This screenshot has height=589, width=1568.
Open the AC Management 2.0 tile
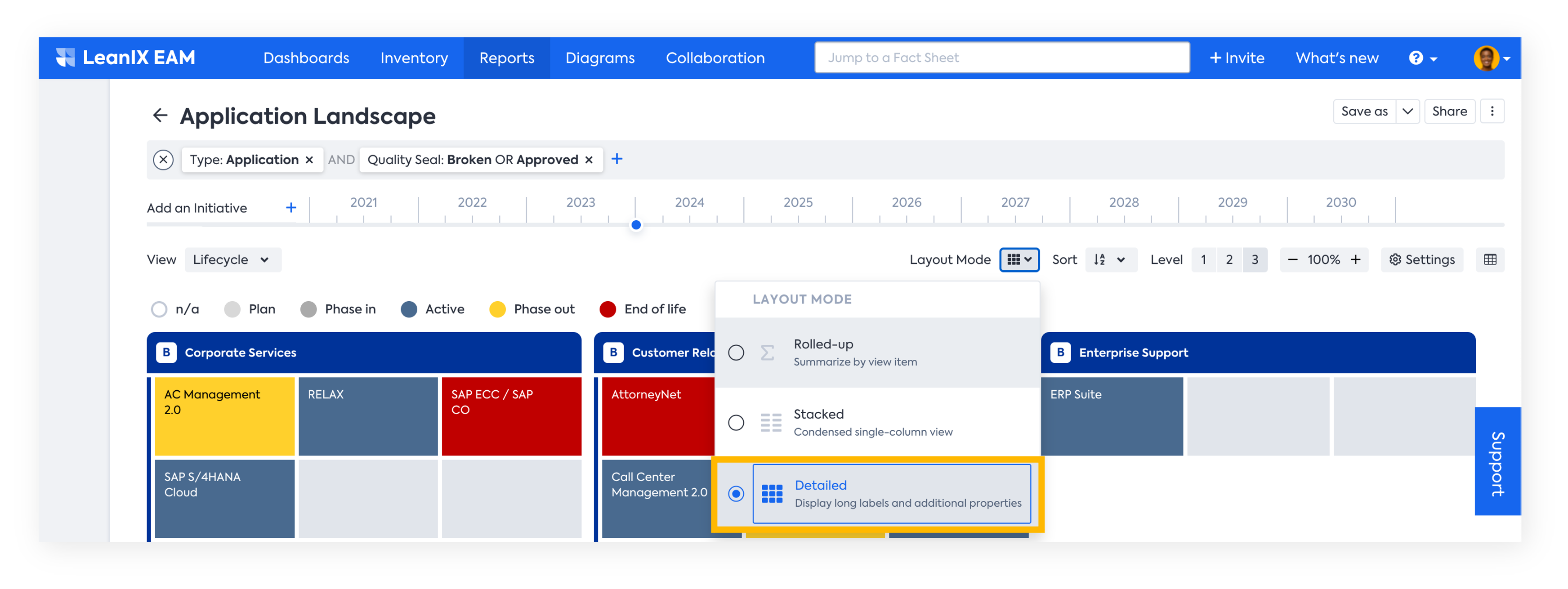(x=224, y=416)
